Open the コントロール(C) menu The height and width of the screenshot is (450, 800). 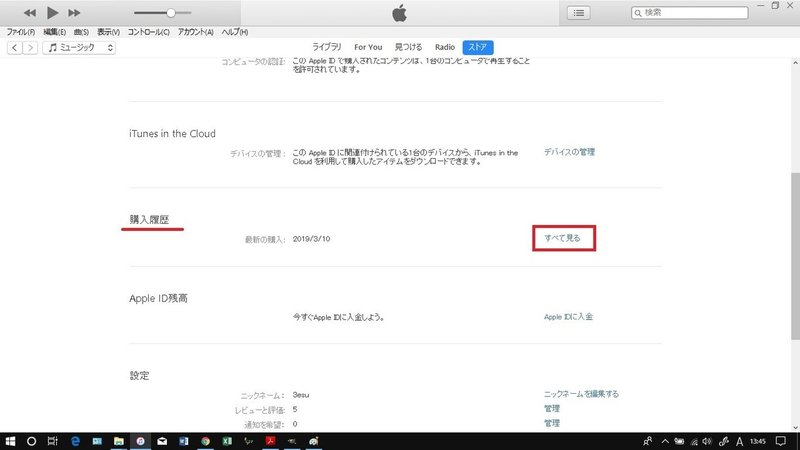click(x=148, y=32)
